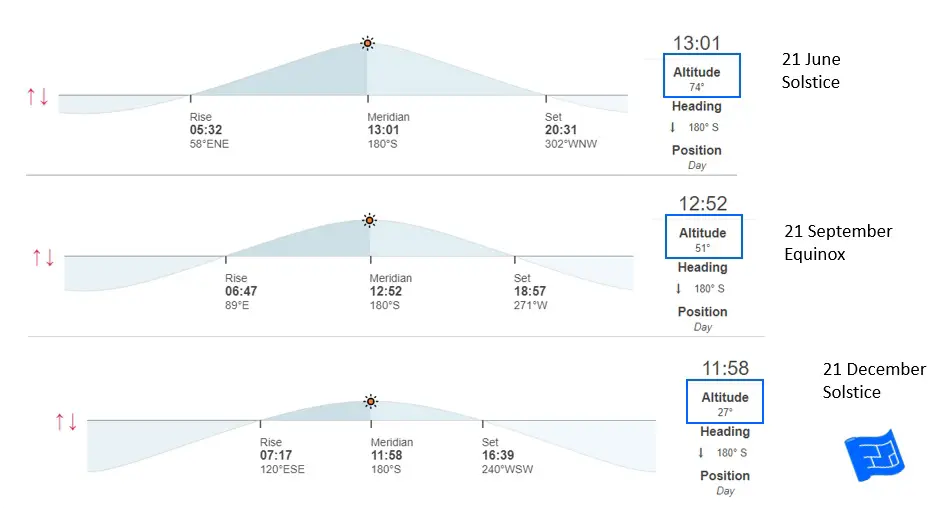Click the Set 20:31 marker label

click(560, 129)
